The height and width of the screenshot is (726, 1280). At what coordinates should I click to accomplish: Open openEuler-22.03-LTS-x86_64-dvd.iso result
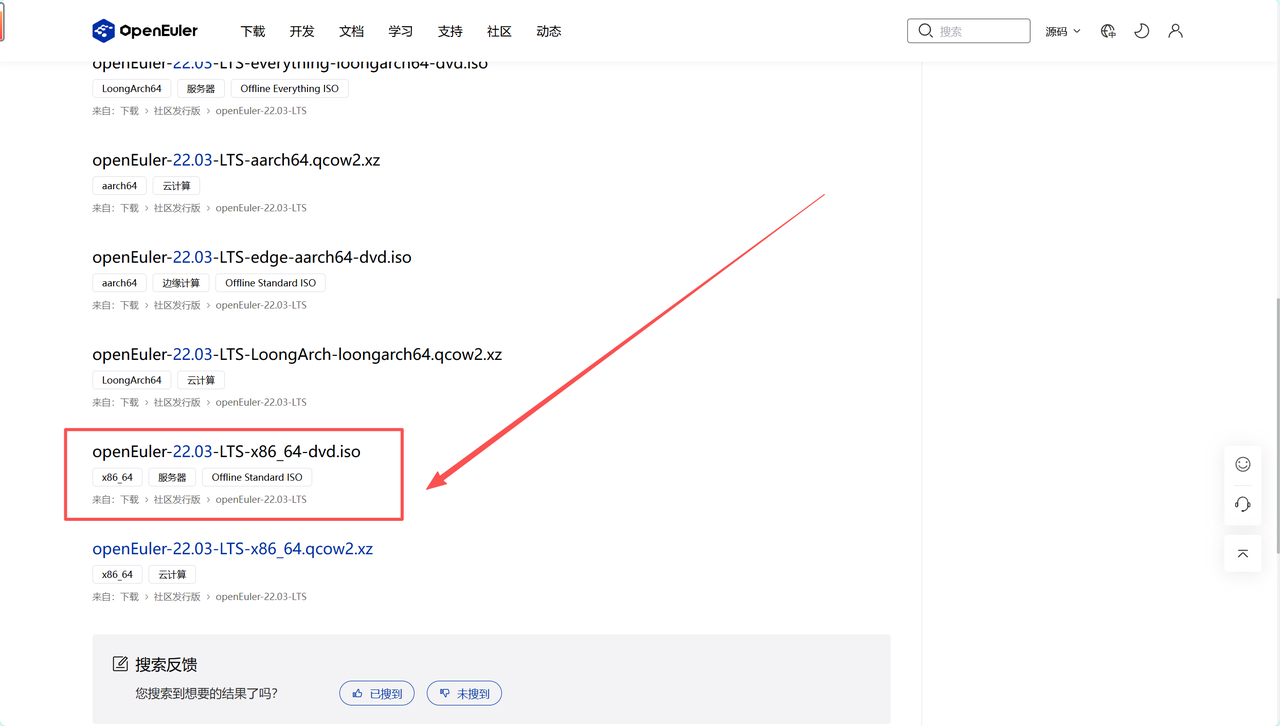(x=226, y=452)
